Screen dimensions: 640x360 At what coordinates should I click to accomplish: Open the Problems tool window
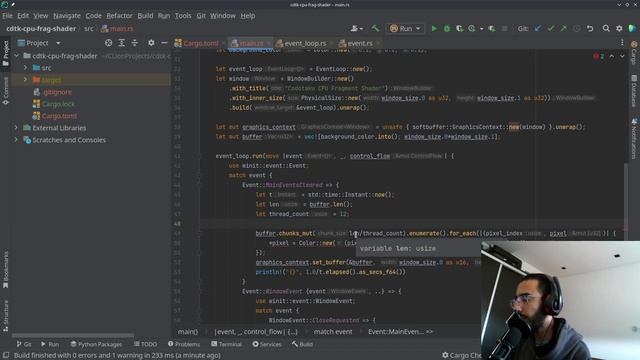[184, 344]
